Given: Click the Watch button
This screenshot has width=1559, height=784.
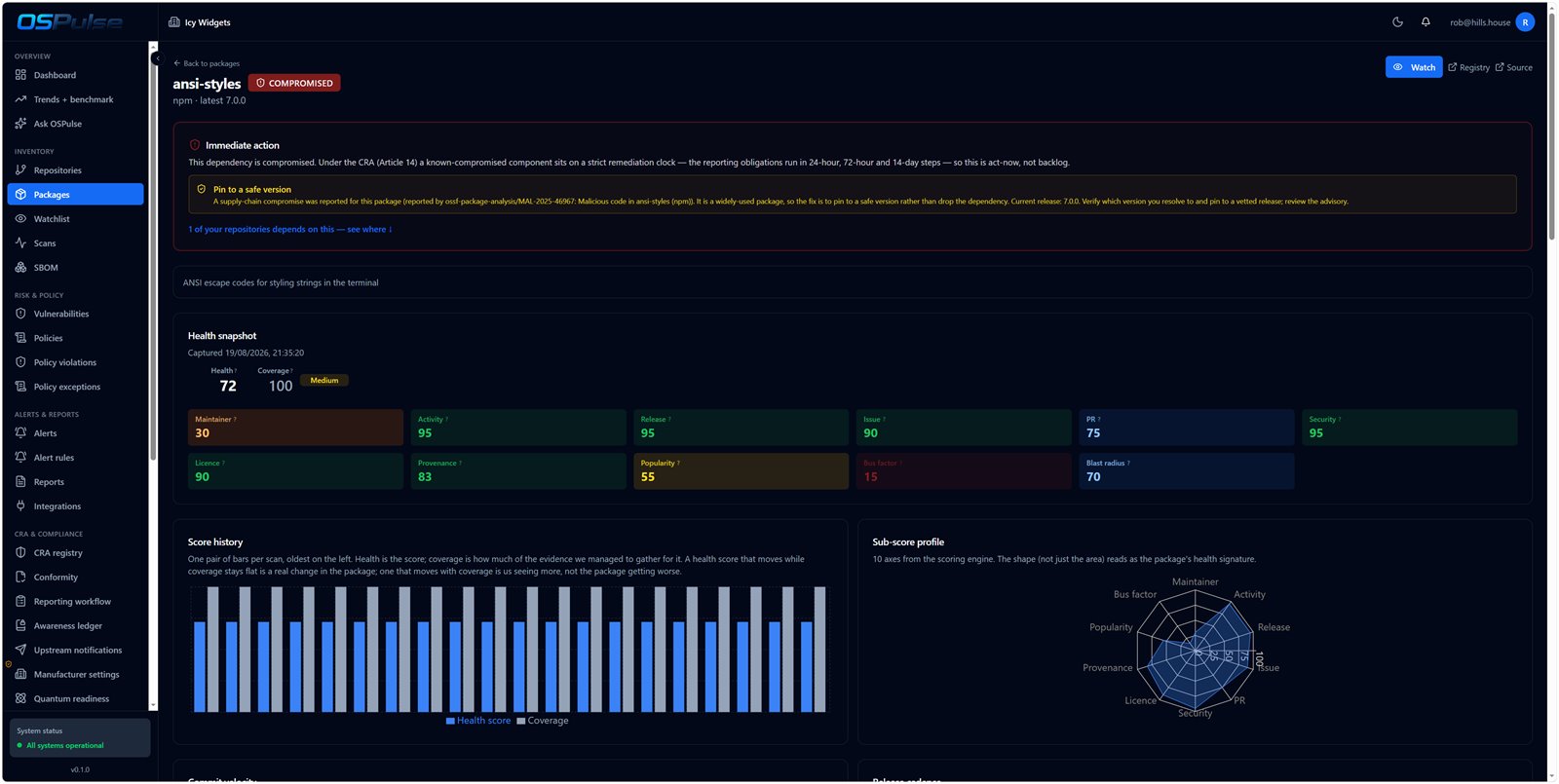Looking at the screenshot, I should tap(1414, 67).
